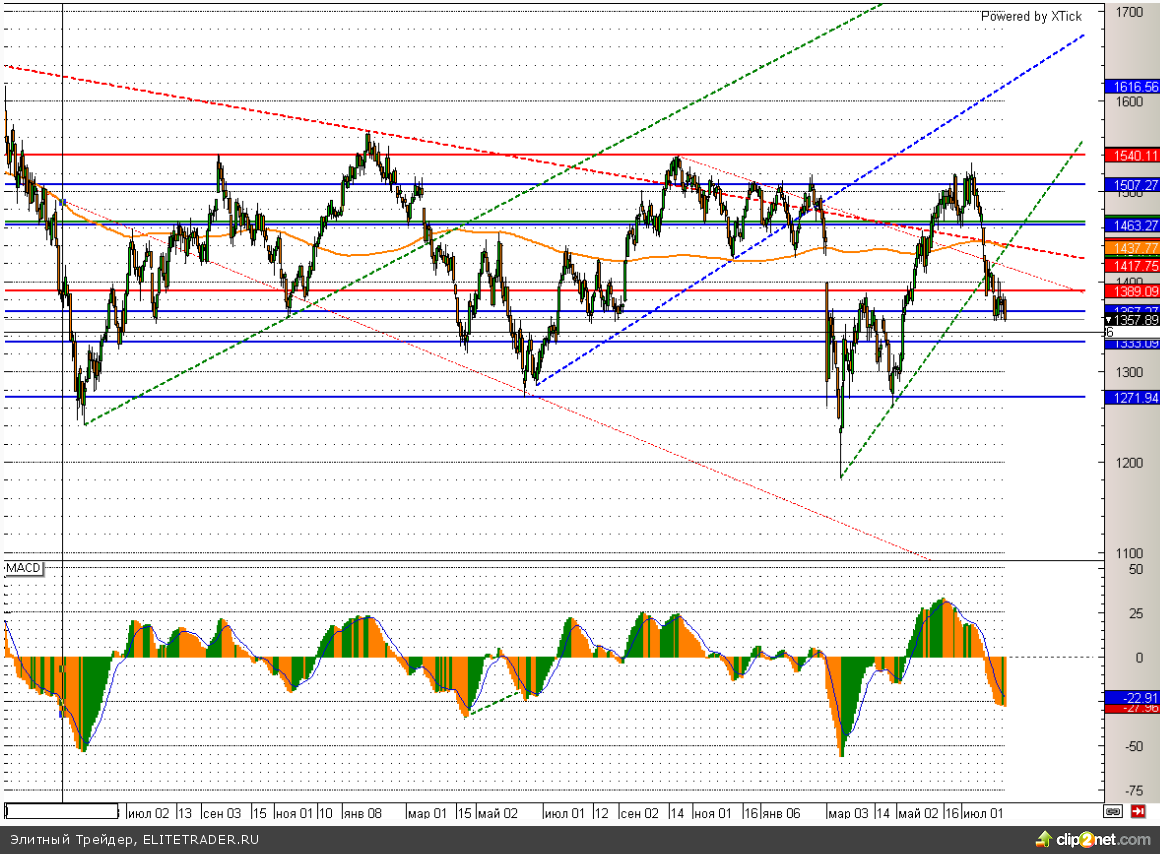The width and height of the screenshot is (1160, 854).
Task: Click the 'июл 01' date after 'май 02' 15
Action: click(x=564, y=813)
